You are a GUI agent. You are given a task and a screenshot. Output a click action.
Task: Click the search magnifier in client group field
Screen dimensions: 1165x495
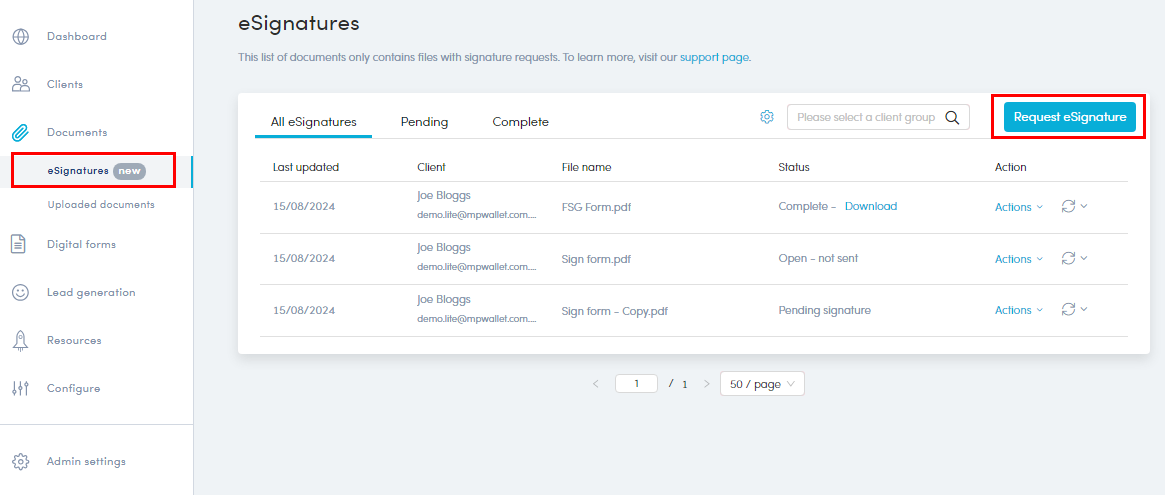point(952,117)
